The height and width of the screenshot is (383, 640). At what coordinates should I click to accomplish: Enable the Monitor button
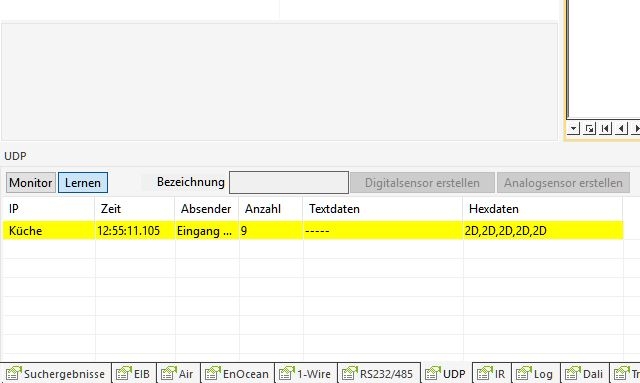tap(31, 183)
